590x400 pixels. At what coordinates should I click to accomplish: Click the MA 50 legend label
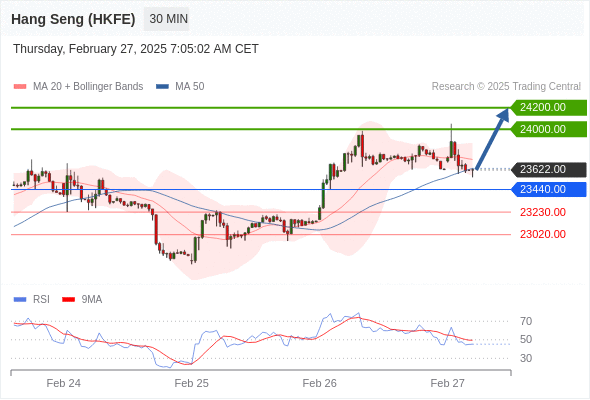click(190, 87)
